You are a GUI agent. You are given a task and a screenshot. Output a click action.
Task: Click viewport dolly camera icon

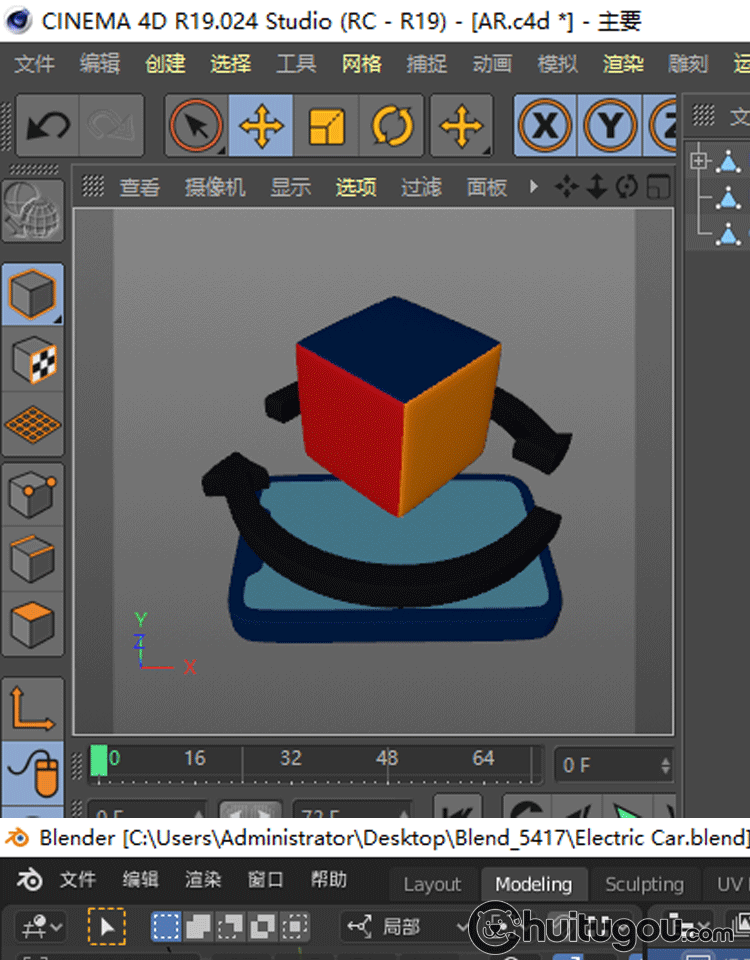596,187
